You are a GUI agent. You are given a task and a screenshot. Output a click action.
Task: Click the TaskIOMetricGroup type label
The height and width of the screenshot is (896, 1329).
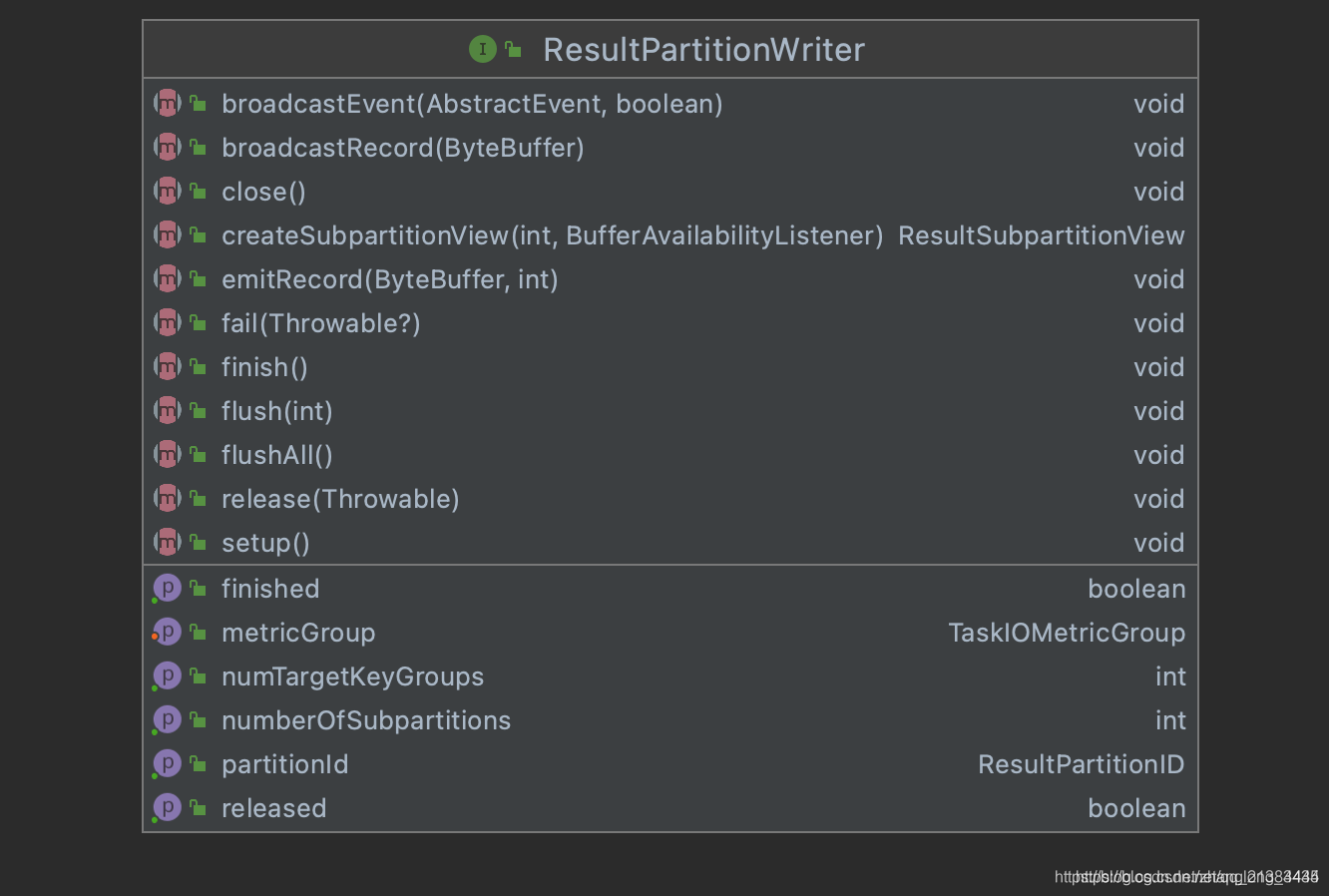click(1067, 633)
